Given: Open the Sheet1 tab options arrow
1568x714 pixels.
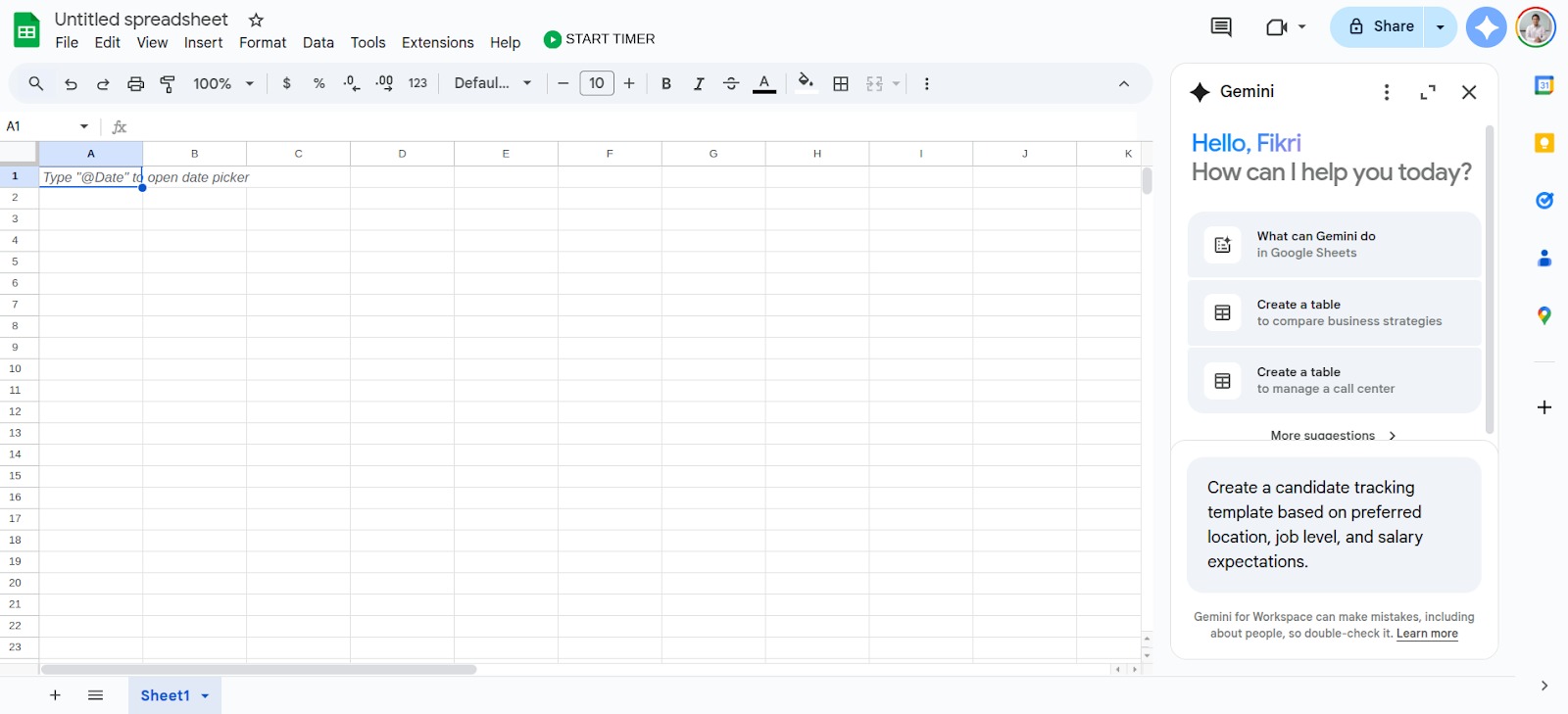Looking at the screenshot, I should [206, 696].
